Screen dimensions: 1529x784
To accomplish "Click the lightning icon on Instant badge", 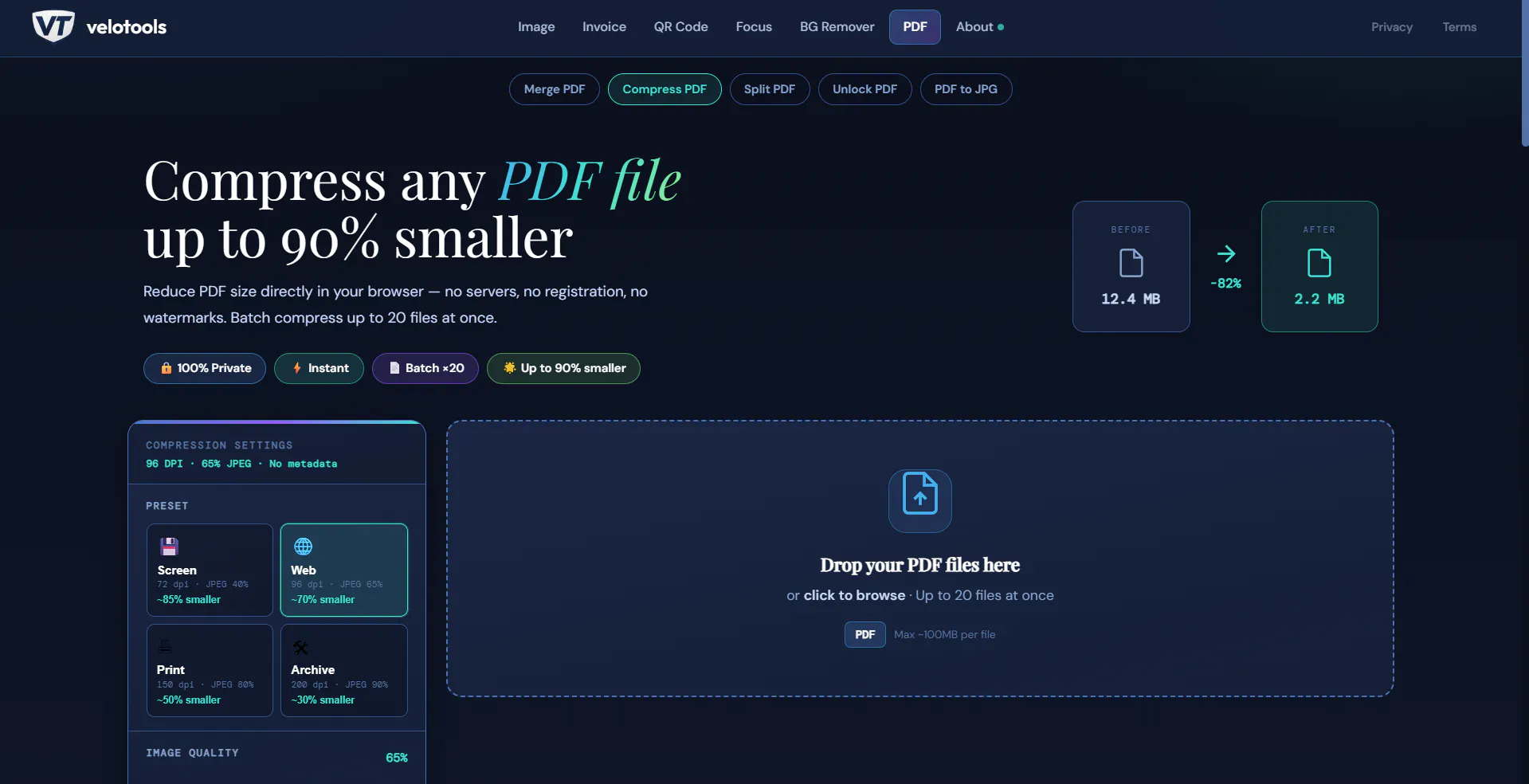I will tap(297, 368).
